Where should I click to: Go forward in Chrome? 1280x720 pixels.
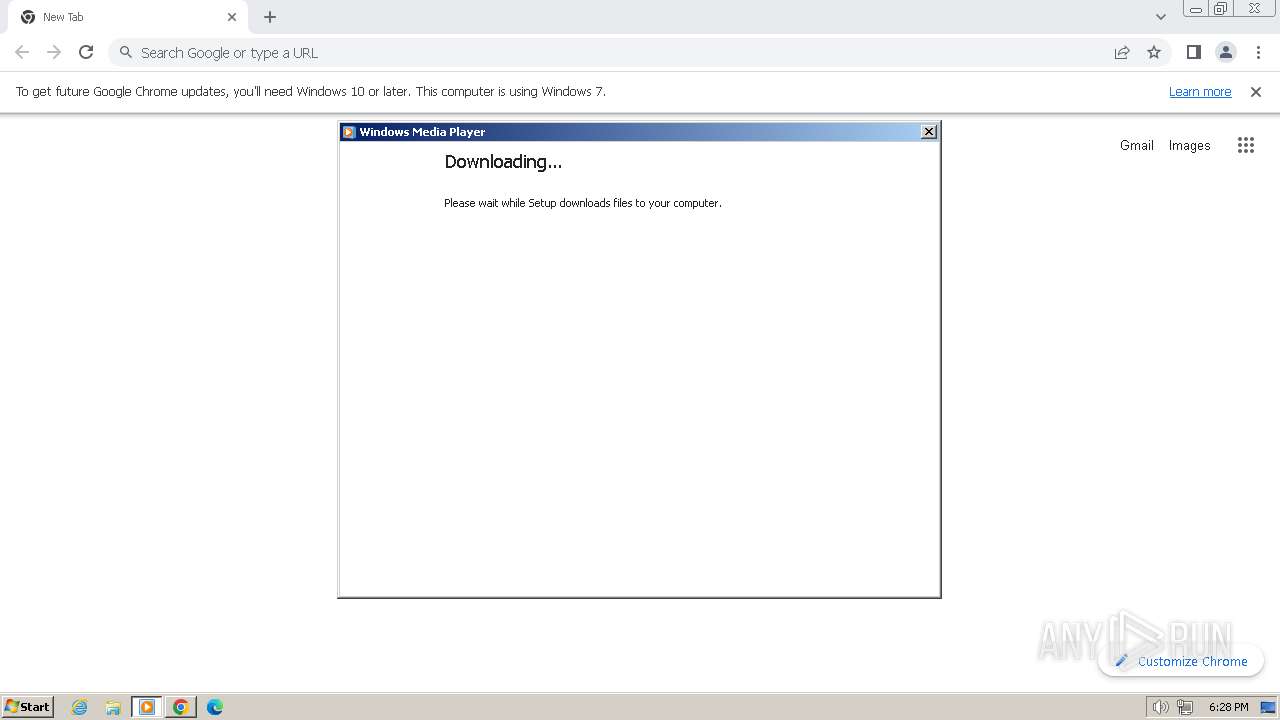(54, 52)
